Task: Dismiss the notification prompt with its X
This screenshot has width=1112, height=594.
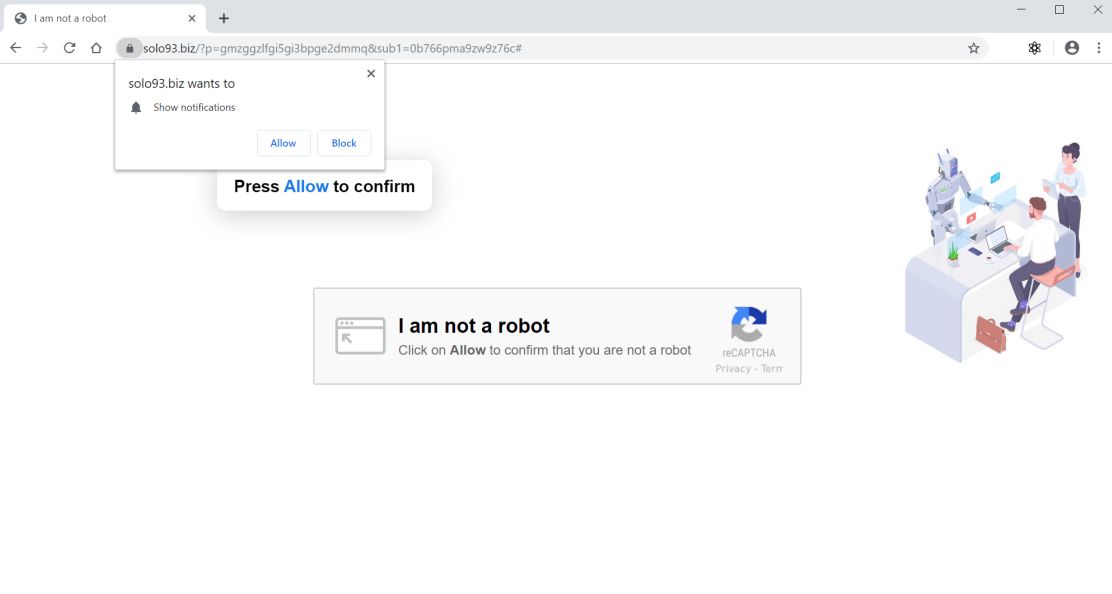Action: (x=371, y=73)
